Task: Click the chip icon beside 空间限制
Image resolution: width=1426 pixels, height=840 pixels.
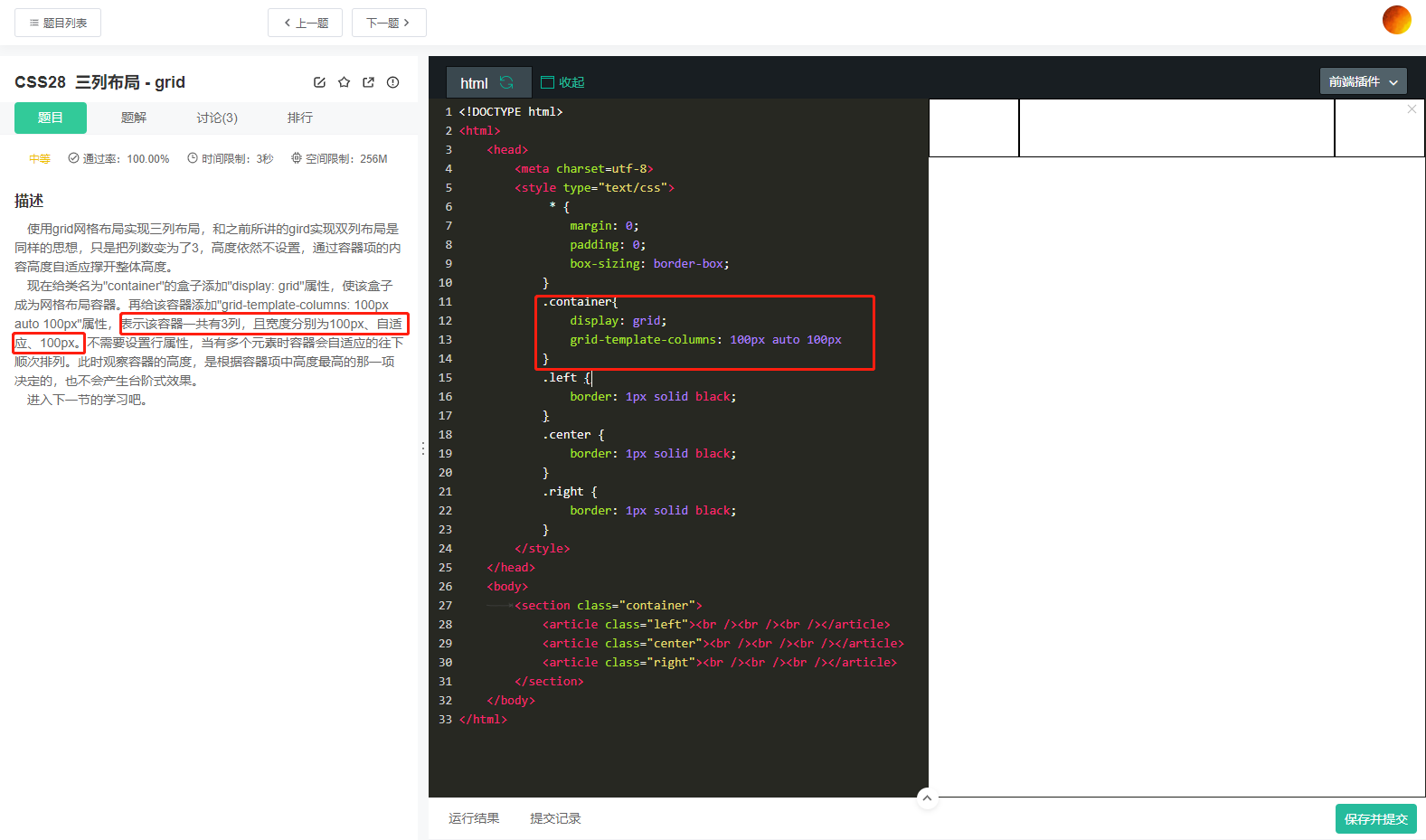Action: (297, 158)
